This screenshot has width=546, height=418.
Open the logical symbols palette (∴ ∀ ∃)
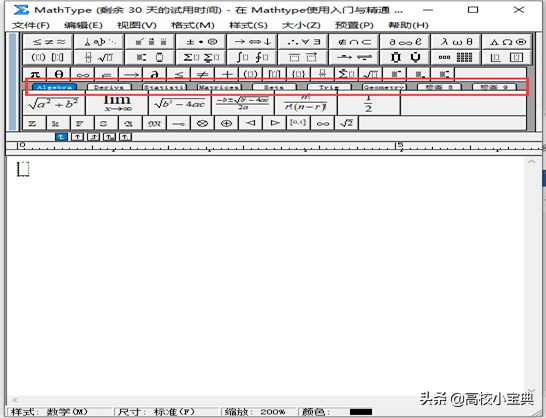coord(303,42)
